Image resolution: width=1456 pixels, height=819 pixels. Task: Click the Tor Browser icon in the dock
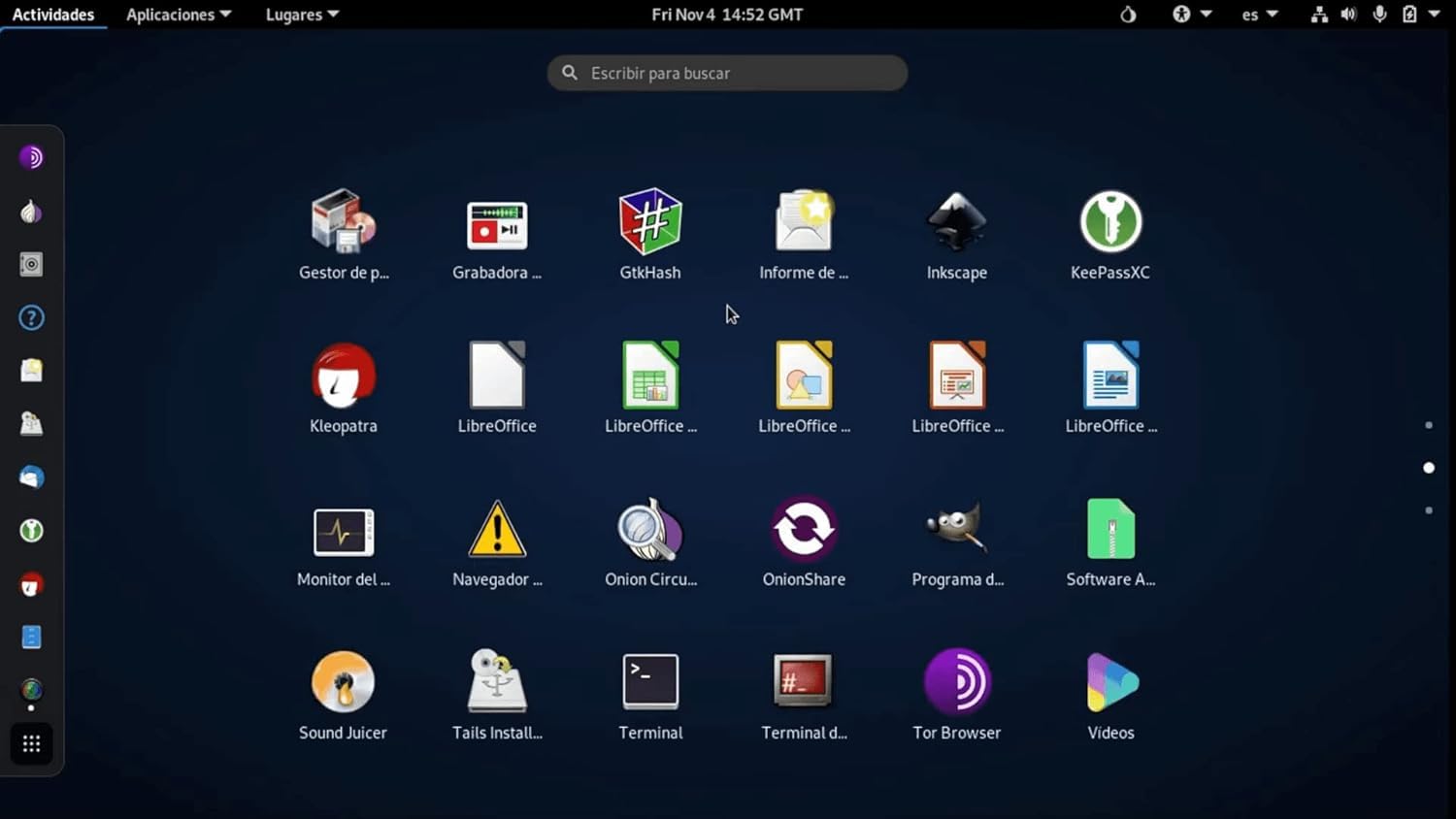tap(31, 157)
